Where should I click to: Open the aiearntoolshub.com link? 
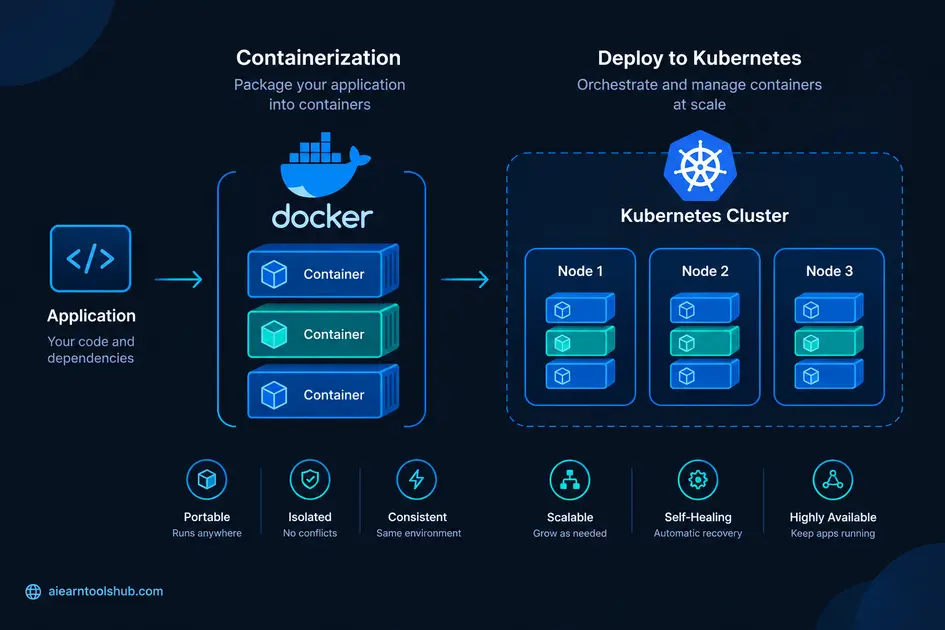click(105, 591)
